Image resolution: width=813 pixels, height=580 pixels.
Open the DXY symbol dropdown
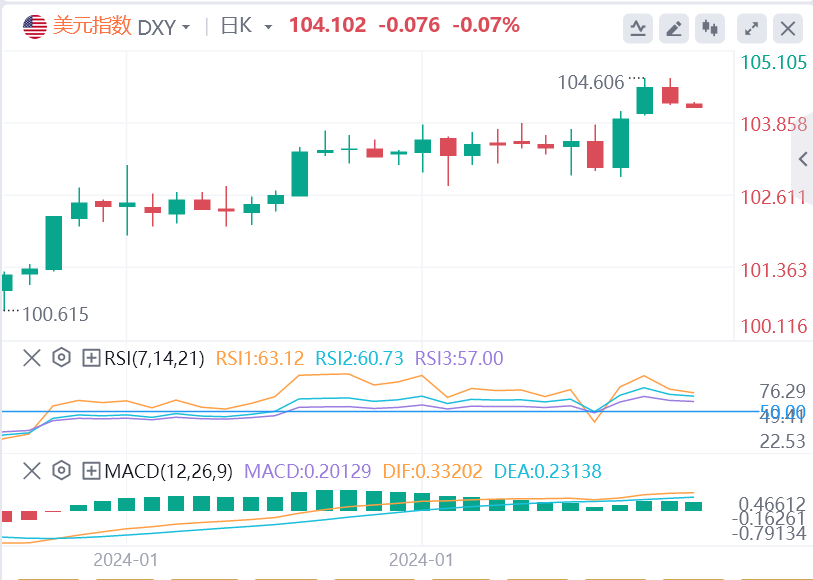click(x=163, y=27)
